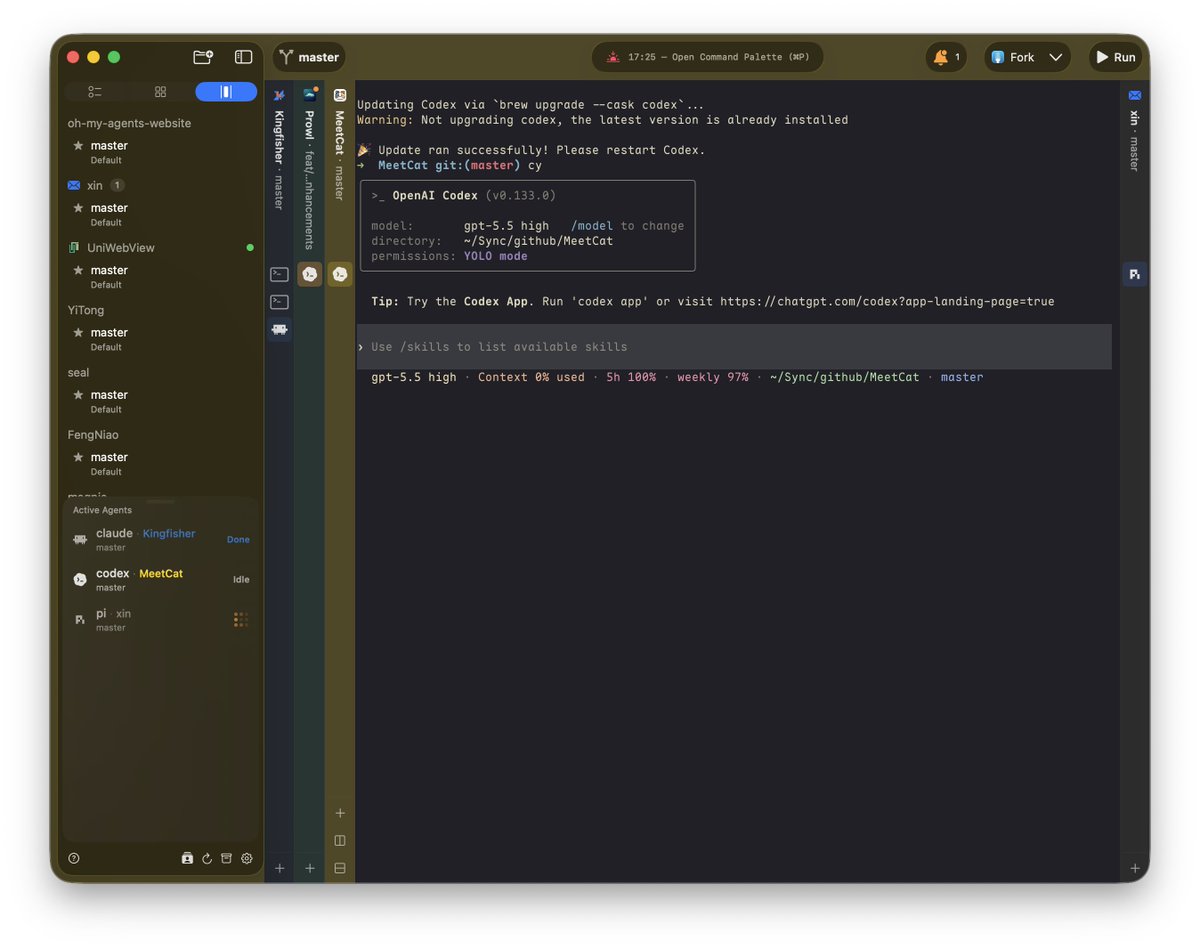Screen dimensions: 1200x949
Task: Click the chatgpt.com codex URL in tip
Action: [887, 301]
